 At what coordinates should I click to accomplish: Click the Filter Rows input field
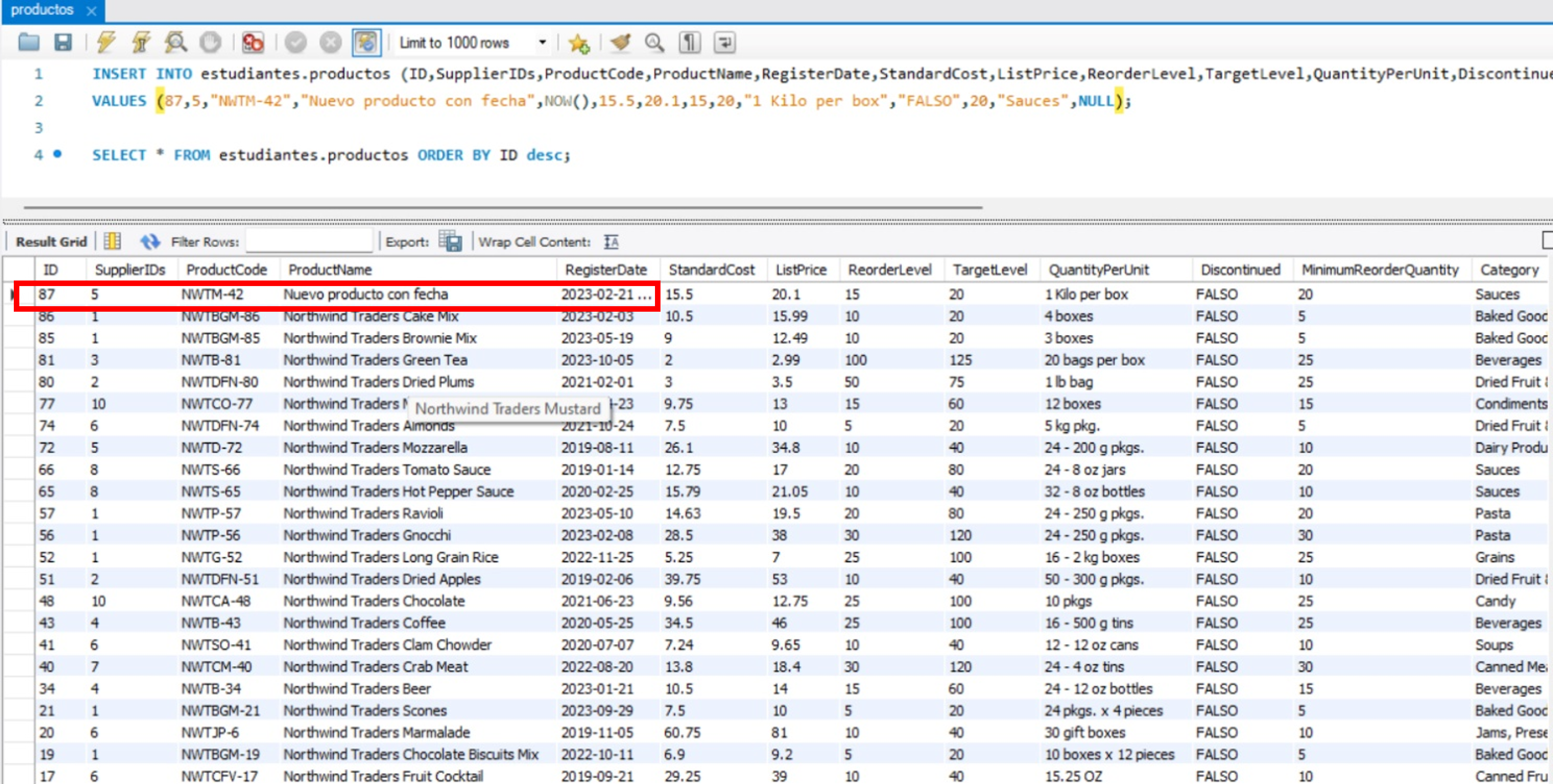[x=309, y=242]
